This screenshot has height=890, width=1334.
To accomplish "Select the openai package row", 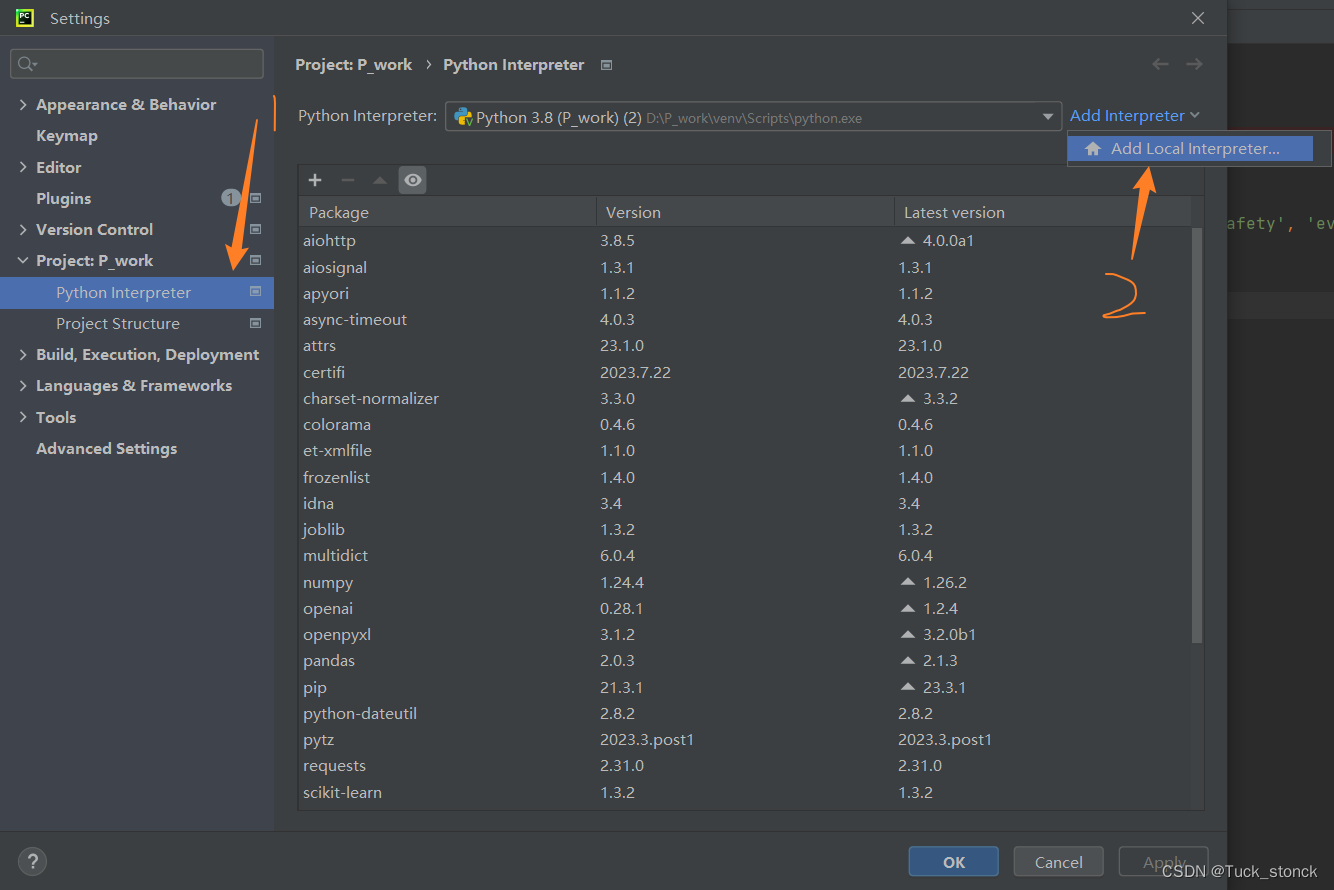I will coord(745,608).
